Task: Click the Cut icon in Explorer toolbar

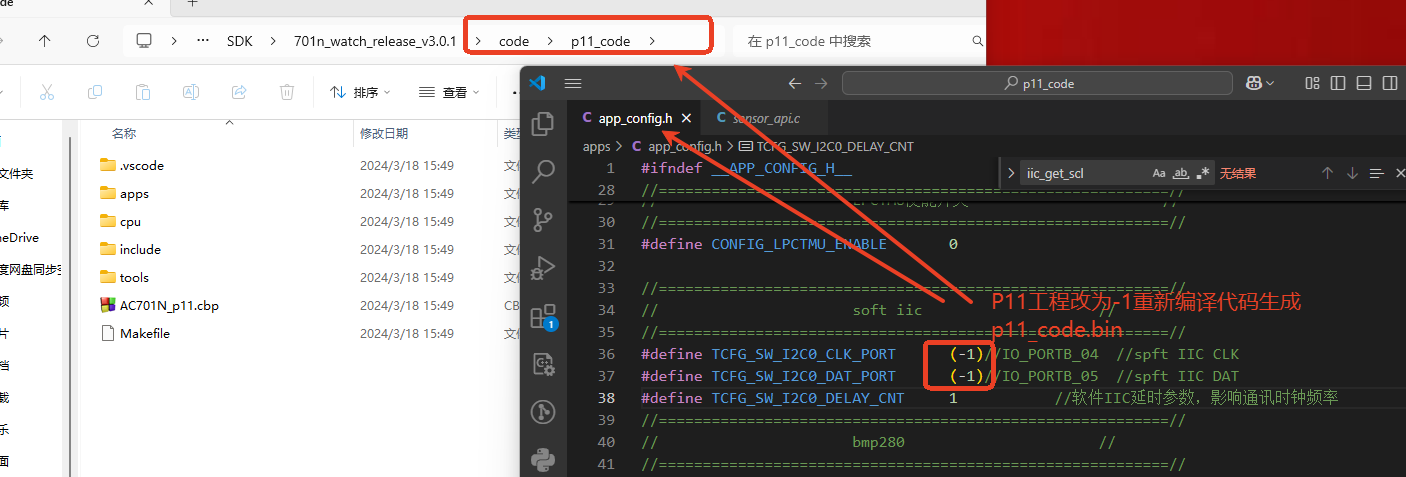Action: 46,92
